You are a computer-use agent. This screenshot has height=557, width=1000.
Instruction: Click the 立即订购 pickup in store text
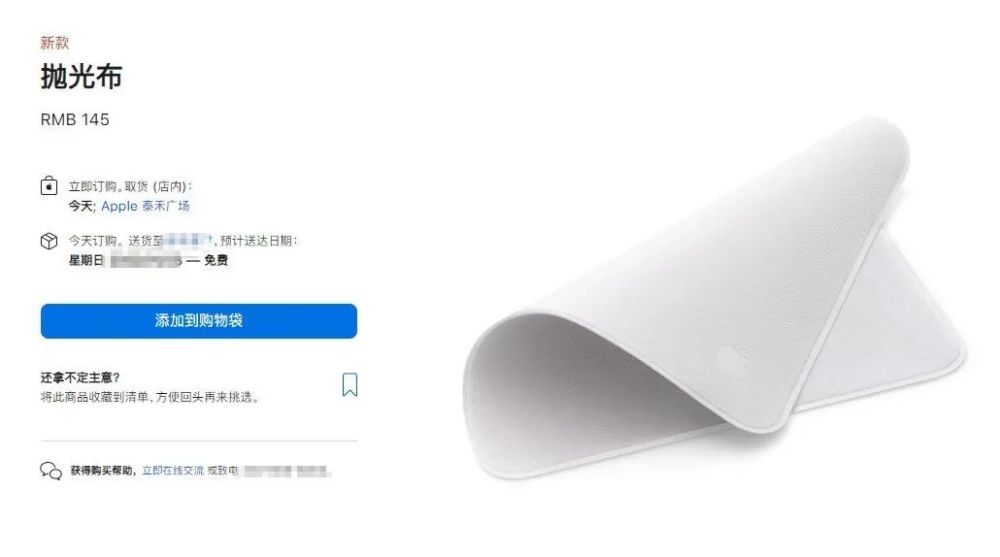[x=131, y=186]
